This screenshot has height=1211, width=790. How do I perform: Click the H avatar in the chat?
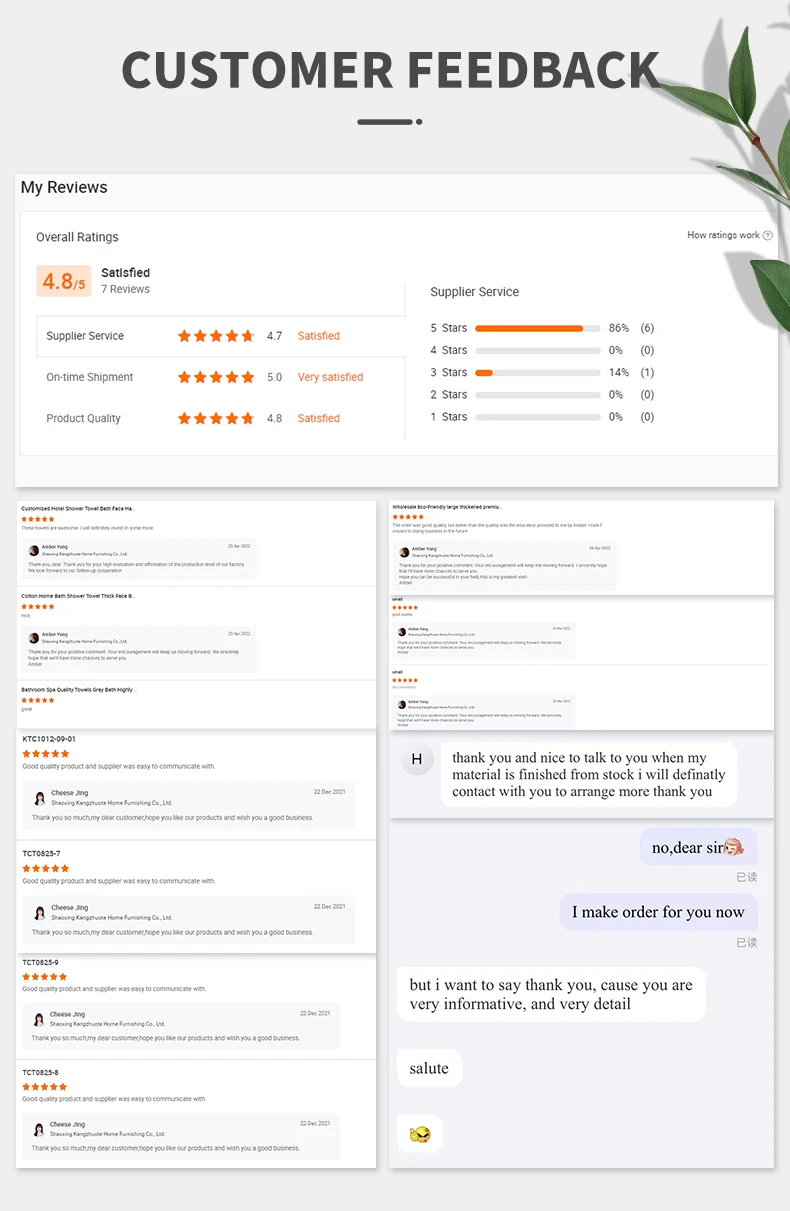tap(417, 759)
